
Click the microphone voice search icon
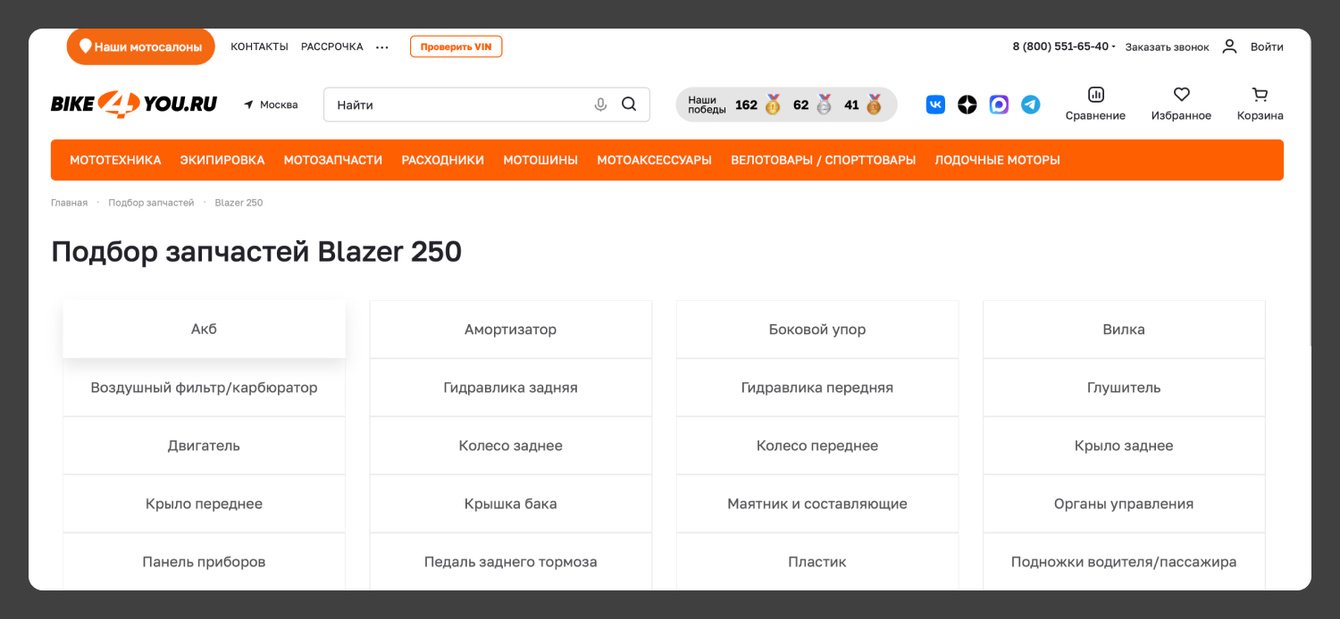click(600, 104)
